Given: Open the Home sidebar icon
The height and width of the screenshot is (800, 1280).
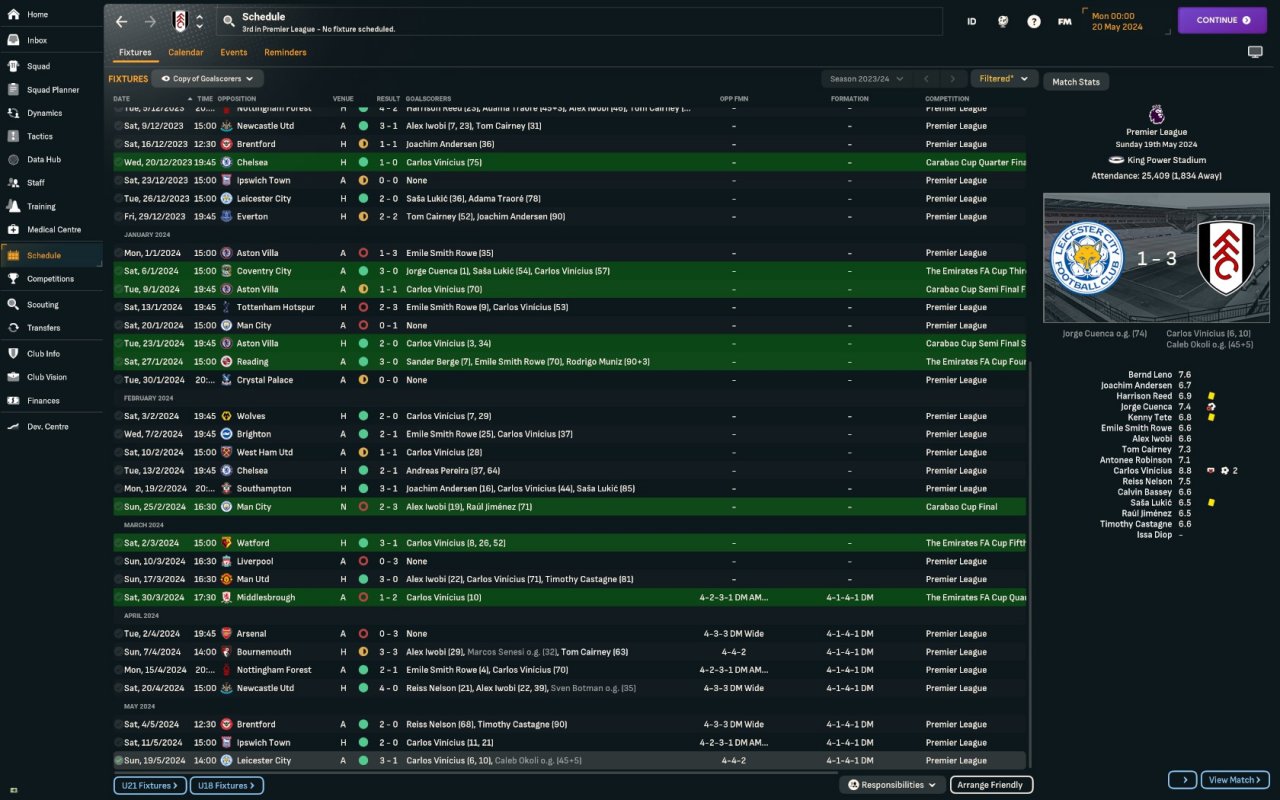Looking at the screenshot, I should pos(13,15).
